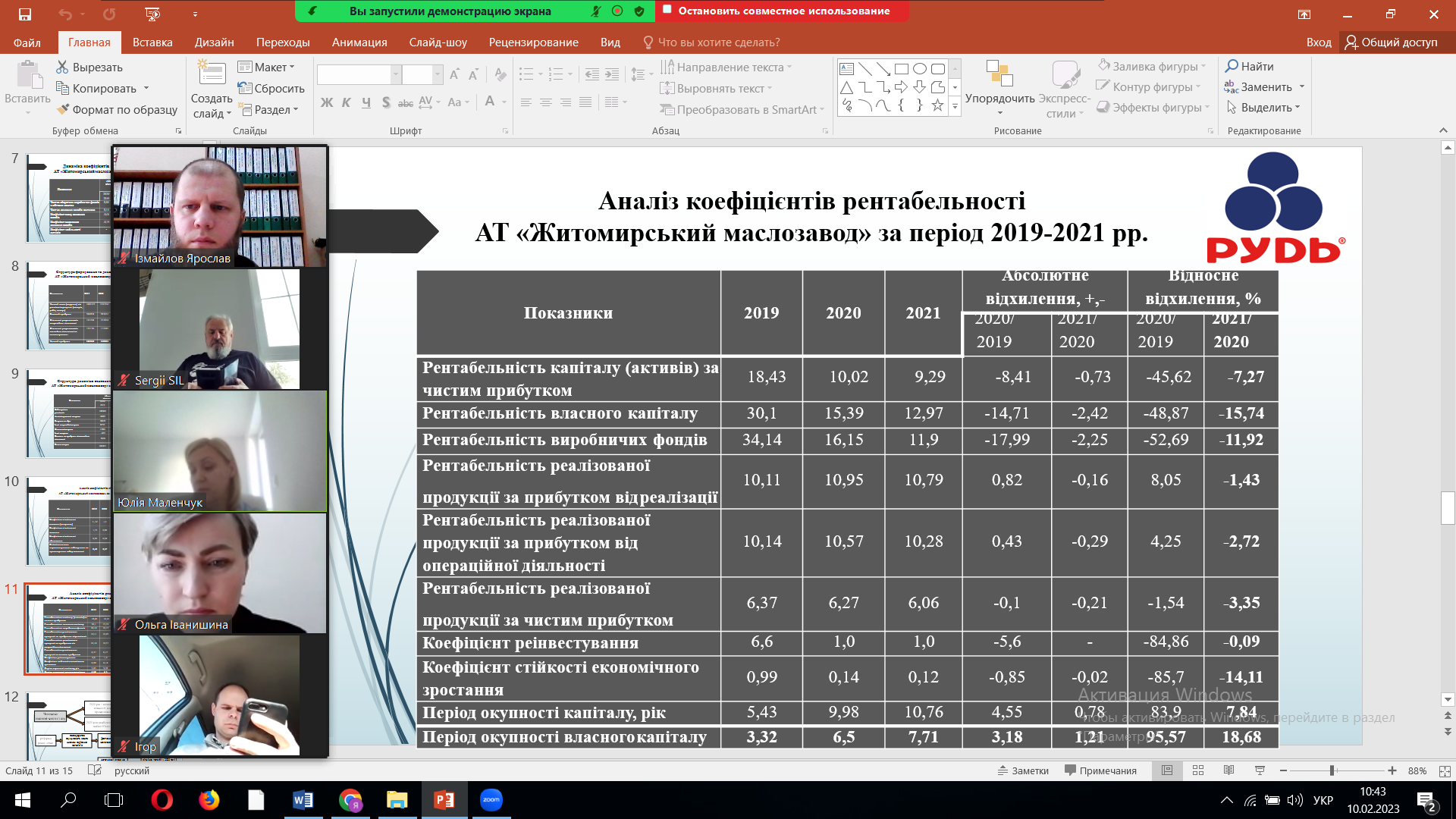The image size is (1456, 819).
Task: Expand the shapes gallery more arrow
Action: (x=955, y=107)
